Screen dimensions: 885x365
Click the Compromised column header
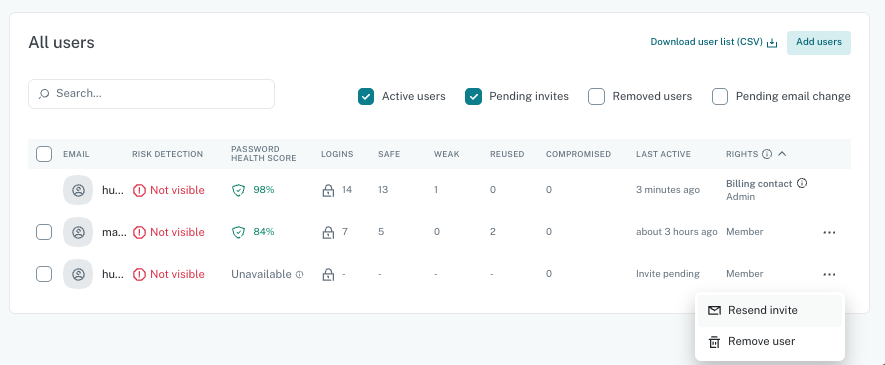(x=578, y=154)
